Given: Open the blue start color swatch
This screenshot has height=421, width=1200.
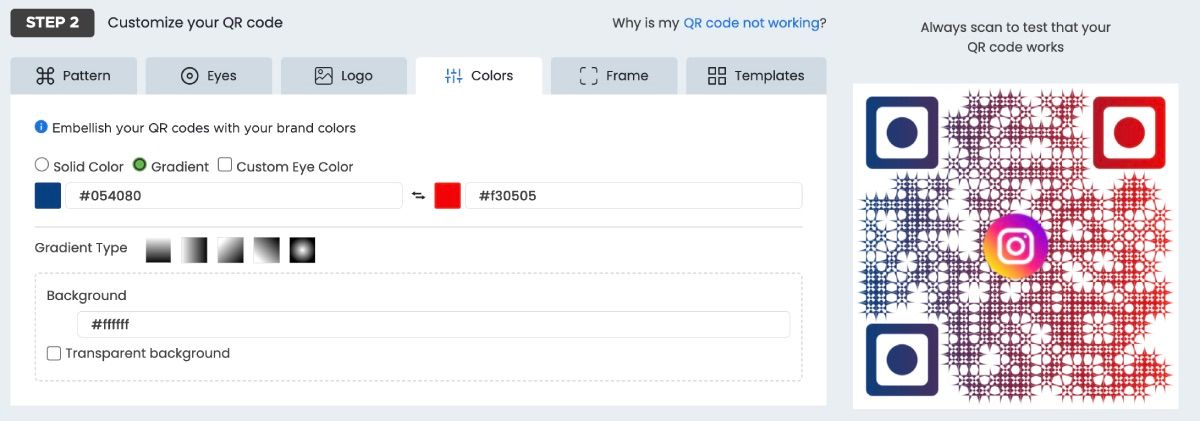Looking at the screenshot, I should [x=48, y=196].
